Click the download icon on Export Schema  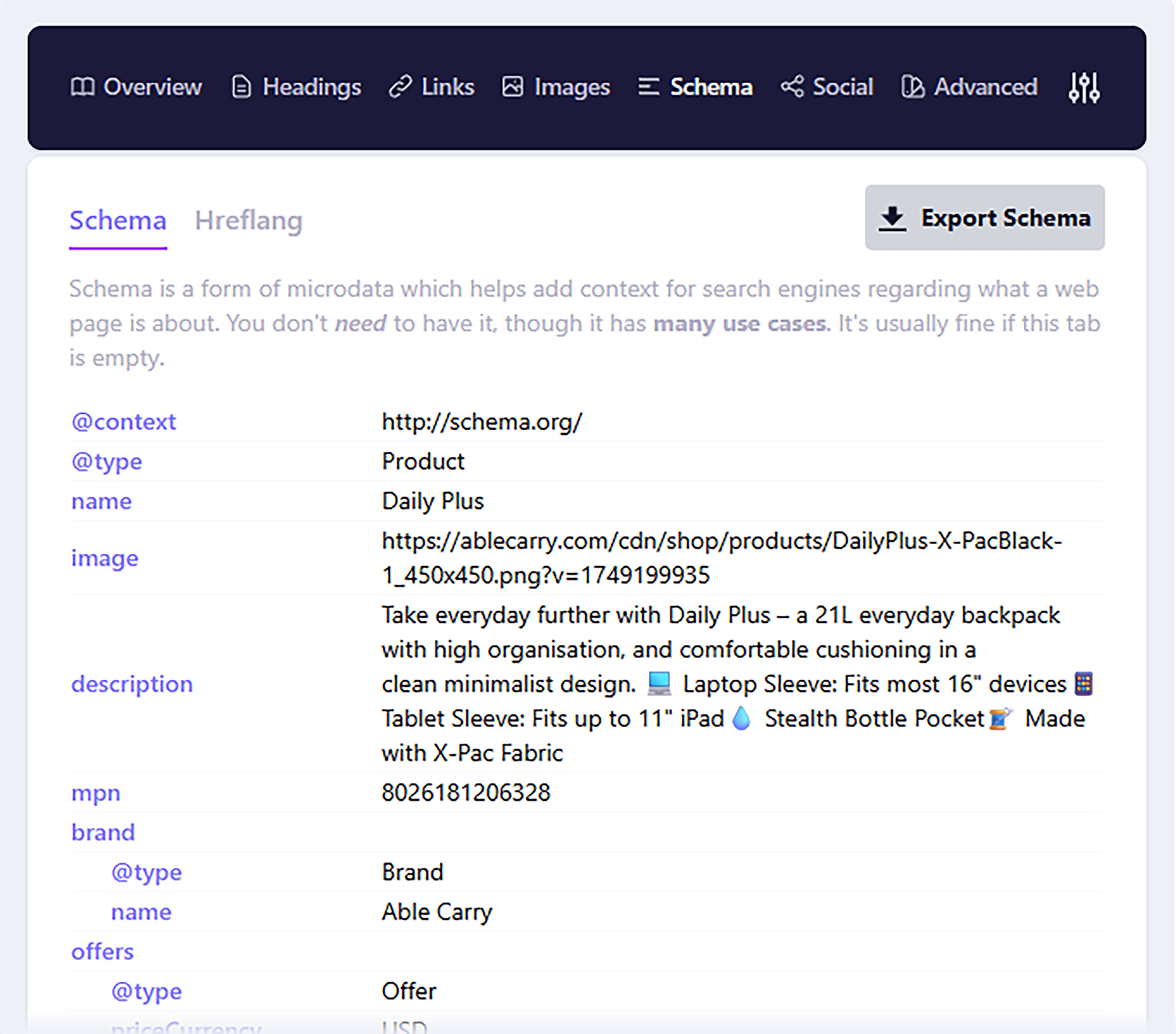(x=892, y=218)
